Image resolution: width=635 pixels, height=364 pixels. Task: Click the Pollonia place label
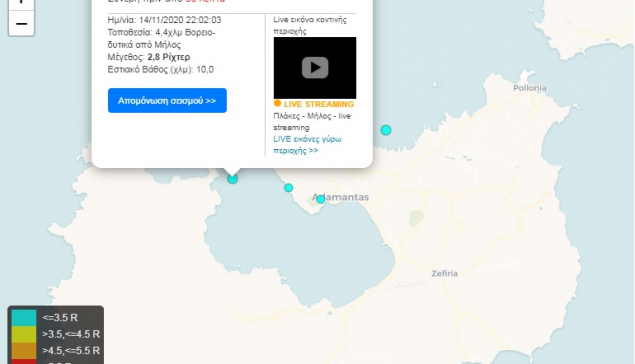click(x=530, y=88)
